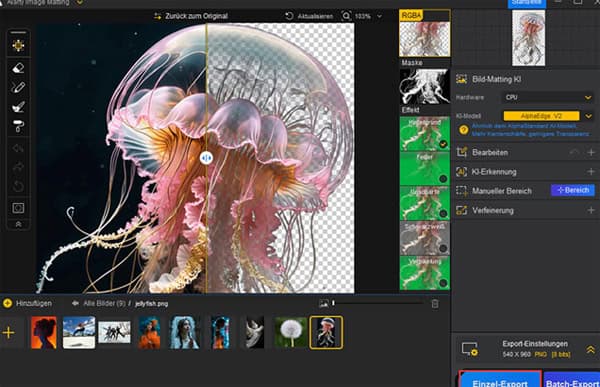This screenshot has height=387, width=600.
Task: Click the jellyfish result preview at top right
Action: point(528,38)
